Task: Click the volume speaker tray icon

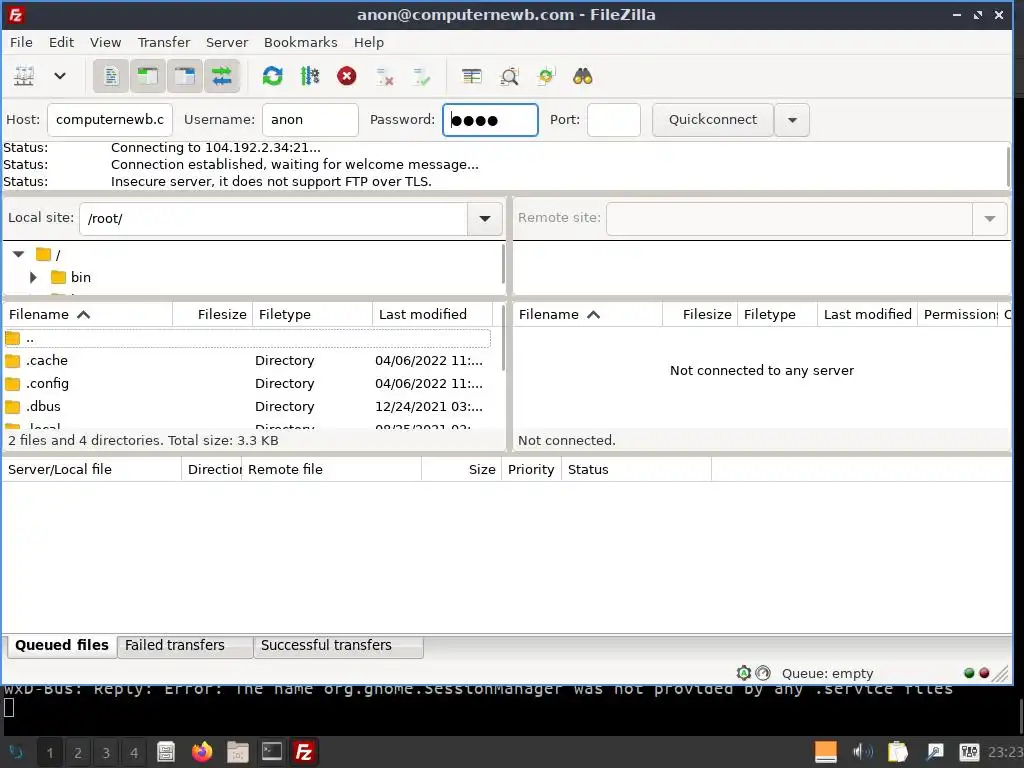Action: [862, 752]
